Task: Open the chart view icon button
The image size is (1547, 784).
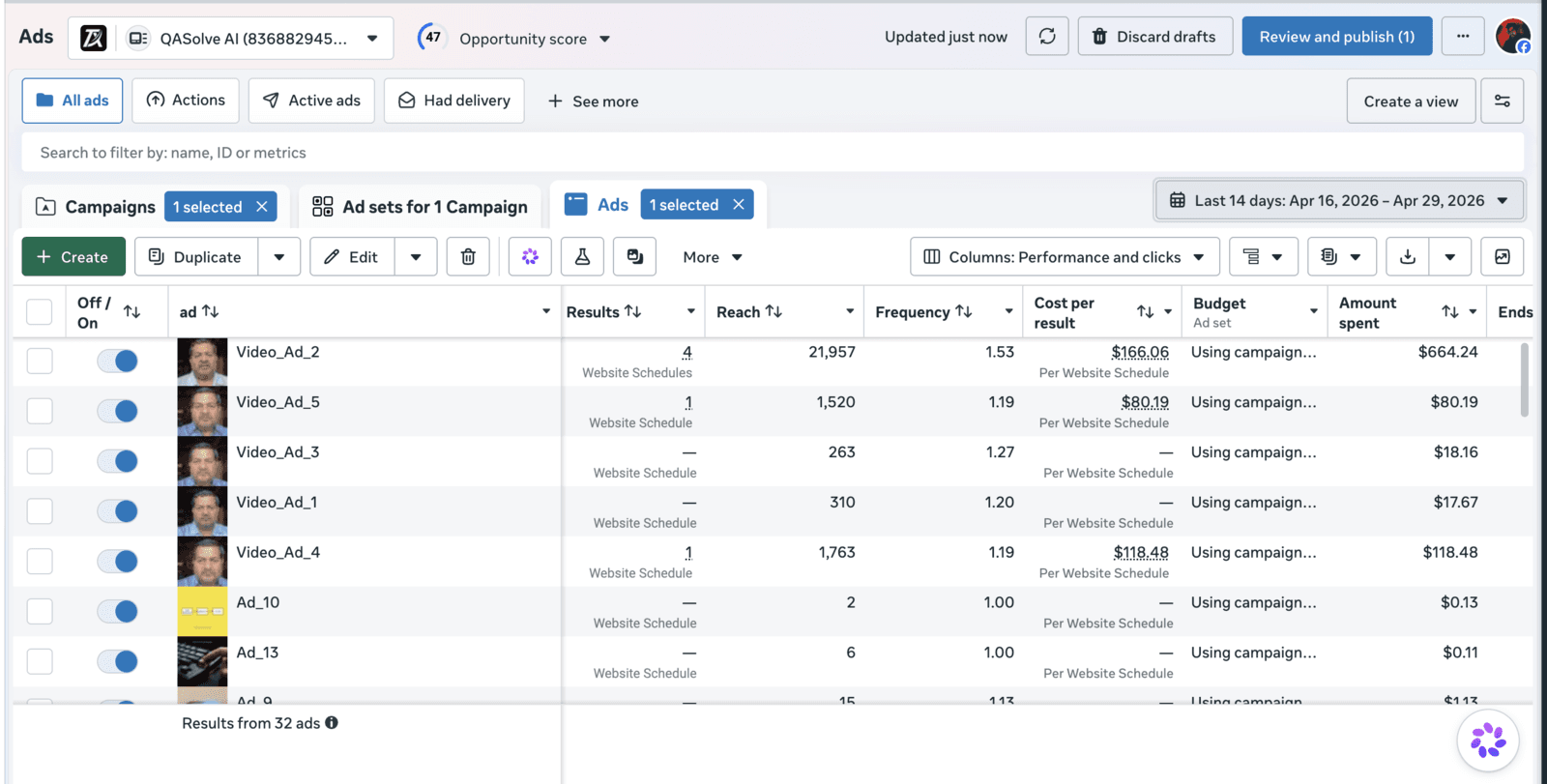Action: coord(1503,257)
